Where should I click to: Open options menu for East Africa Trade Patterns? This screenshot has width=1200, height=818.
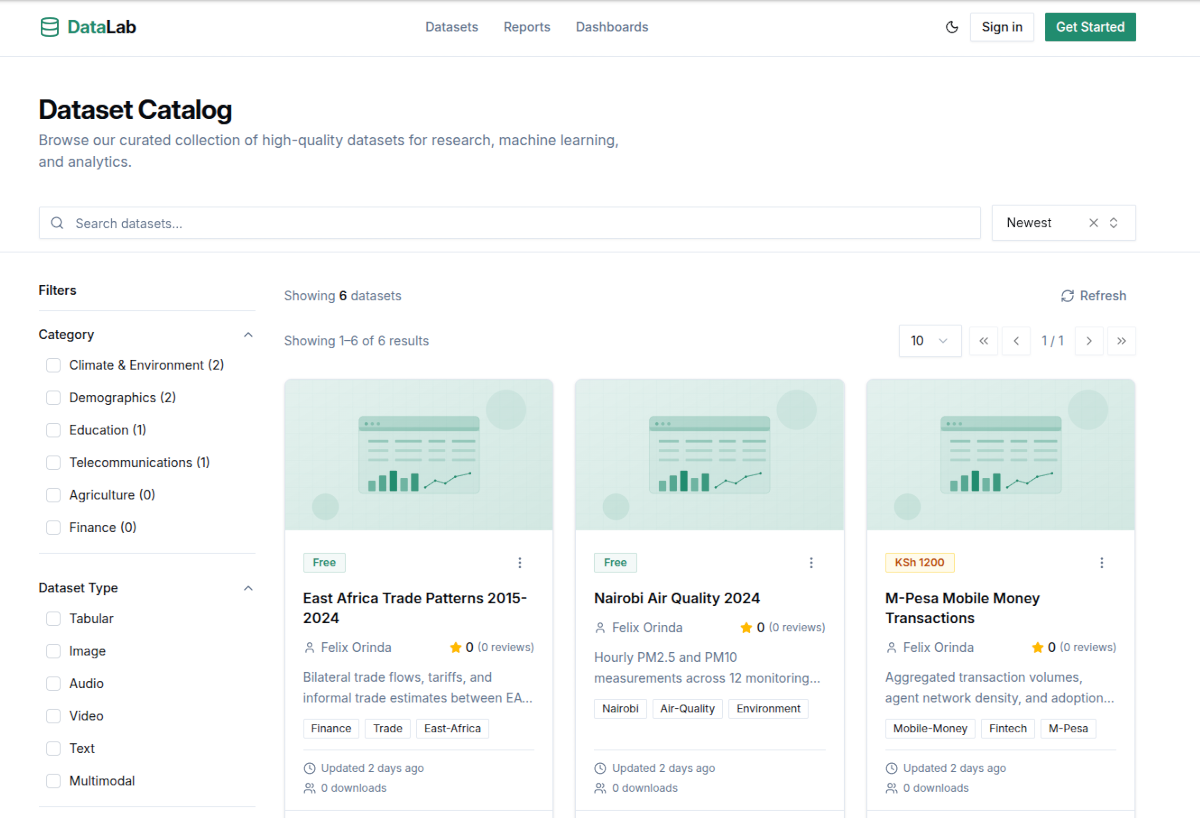[x=520, y=563]
